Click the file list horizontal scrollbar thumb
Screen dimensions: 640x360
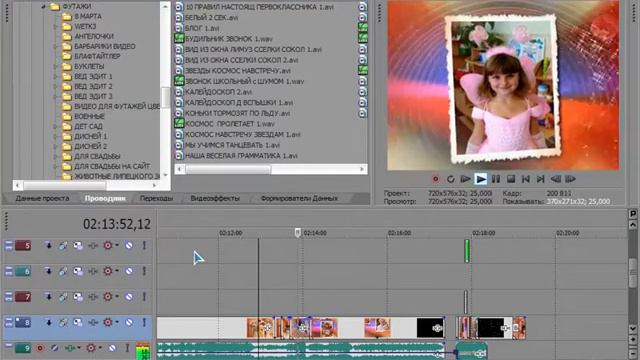pyautogui.click(x=228, y=169)
